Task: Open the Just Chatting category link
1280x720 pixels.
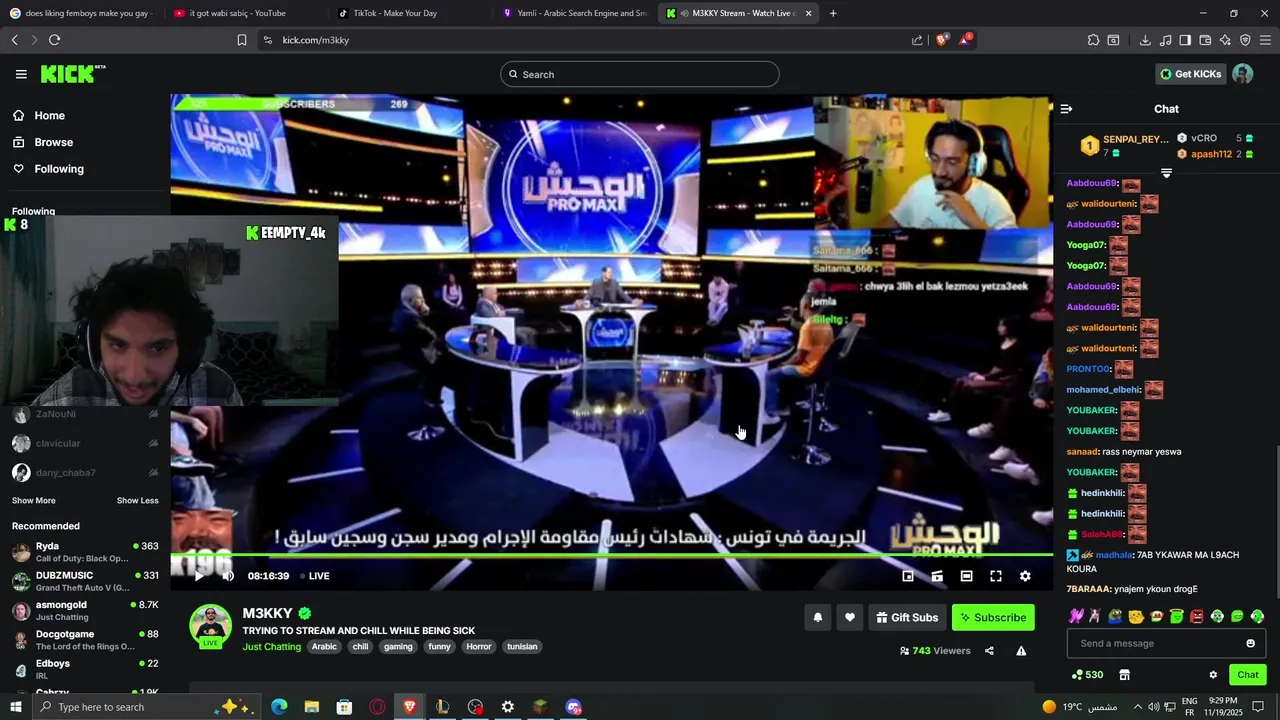Action: point(271,647)
